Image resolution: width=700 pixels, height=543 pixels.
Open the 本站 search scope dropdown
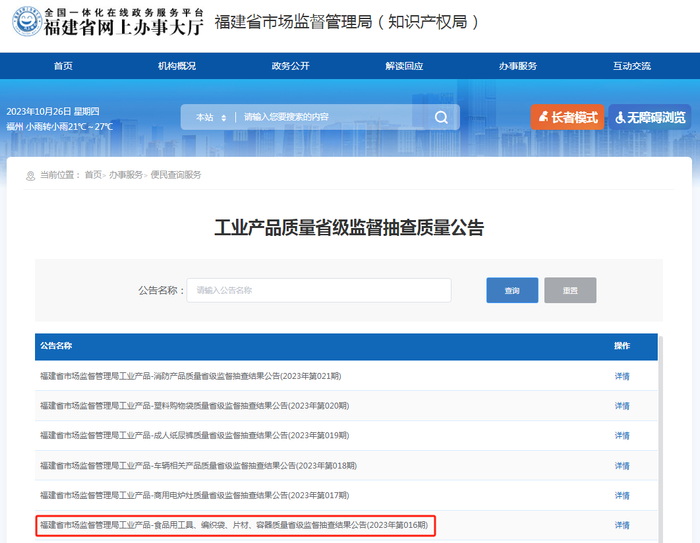[x=211, y=117]
